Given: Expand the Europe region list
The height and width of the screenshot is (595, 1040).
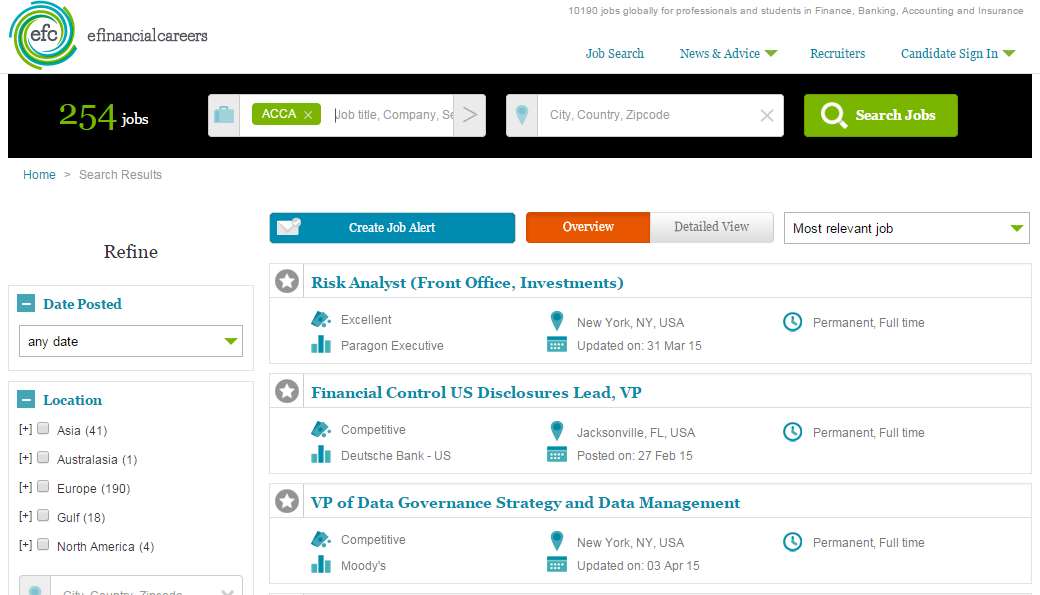Looking at the screenshot, I should 25,488.
